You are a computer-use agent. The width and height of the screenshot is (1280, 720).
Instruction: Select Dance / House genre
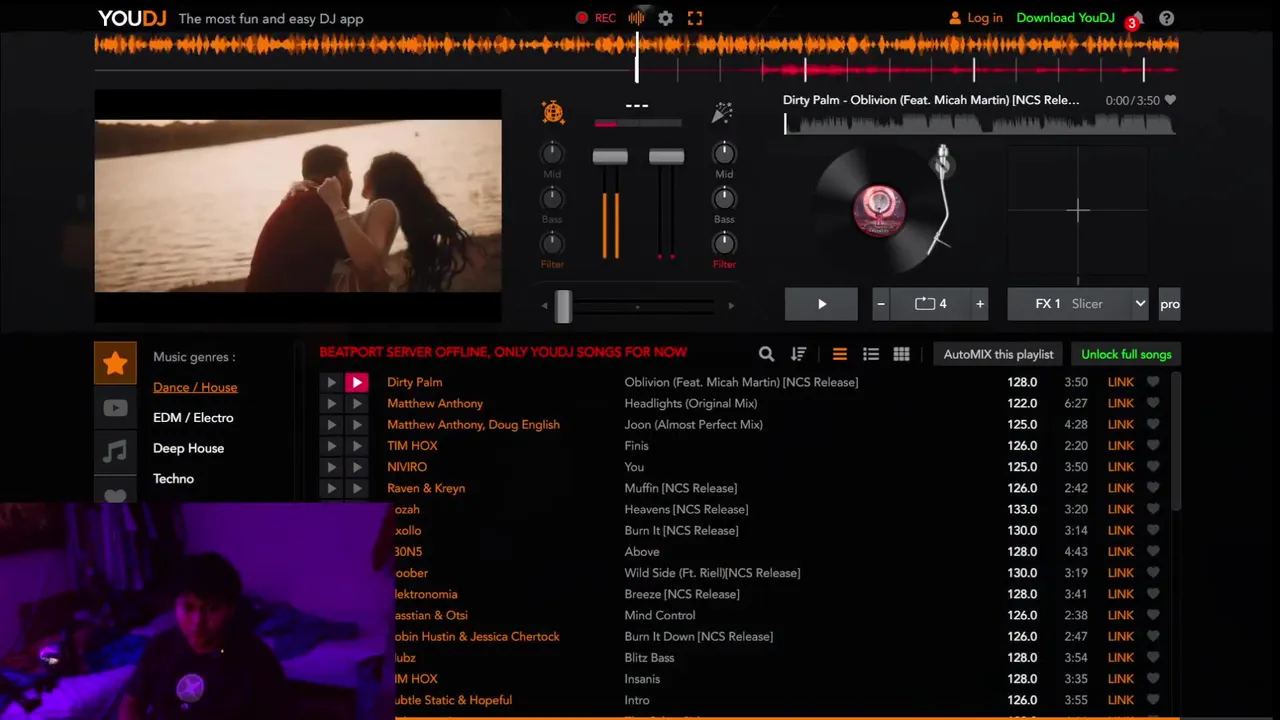[x=195, y=387]
